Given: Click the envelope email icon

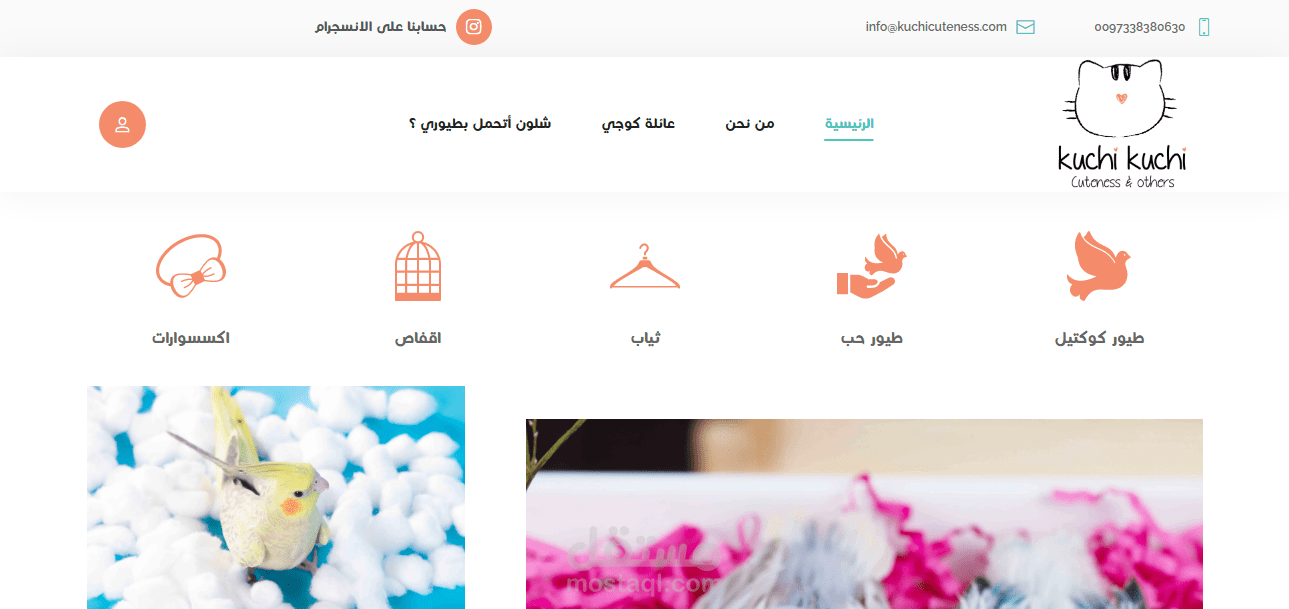Looking at the screenshot, I should (x=1025, y=27).
